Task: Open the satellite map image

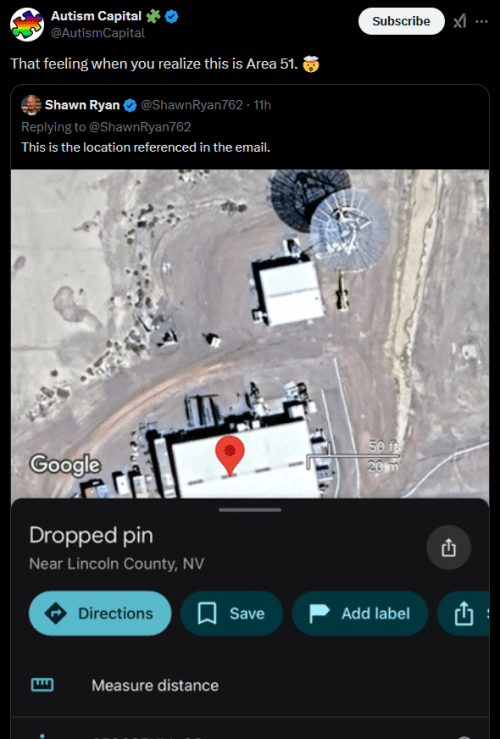Action: click(250, 333)
